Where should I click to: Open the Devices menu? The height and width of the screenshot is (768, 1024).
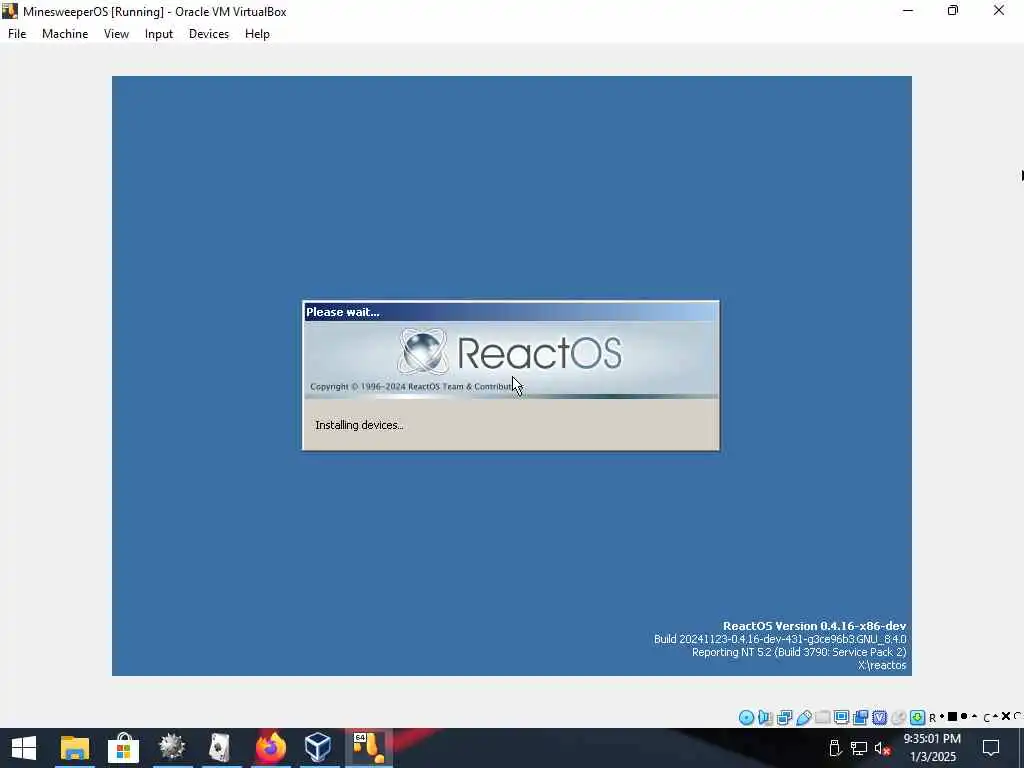click(x=209, y=34)
